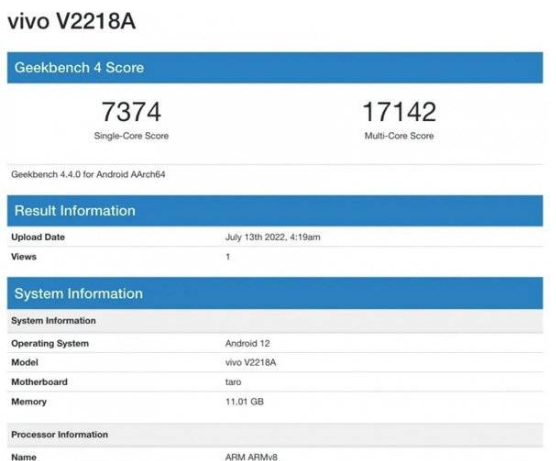Click the July 13th 2022 upload date value

pyautogui.click(x=273, y=237)
